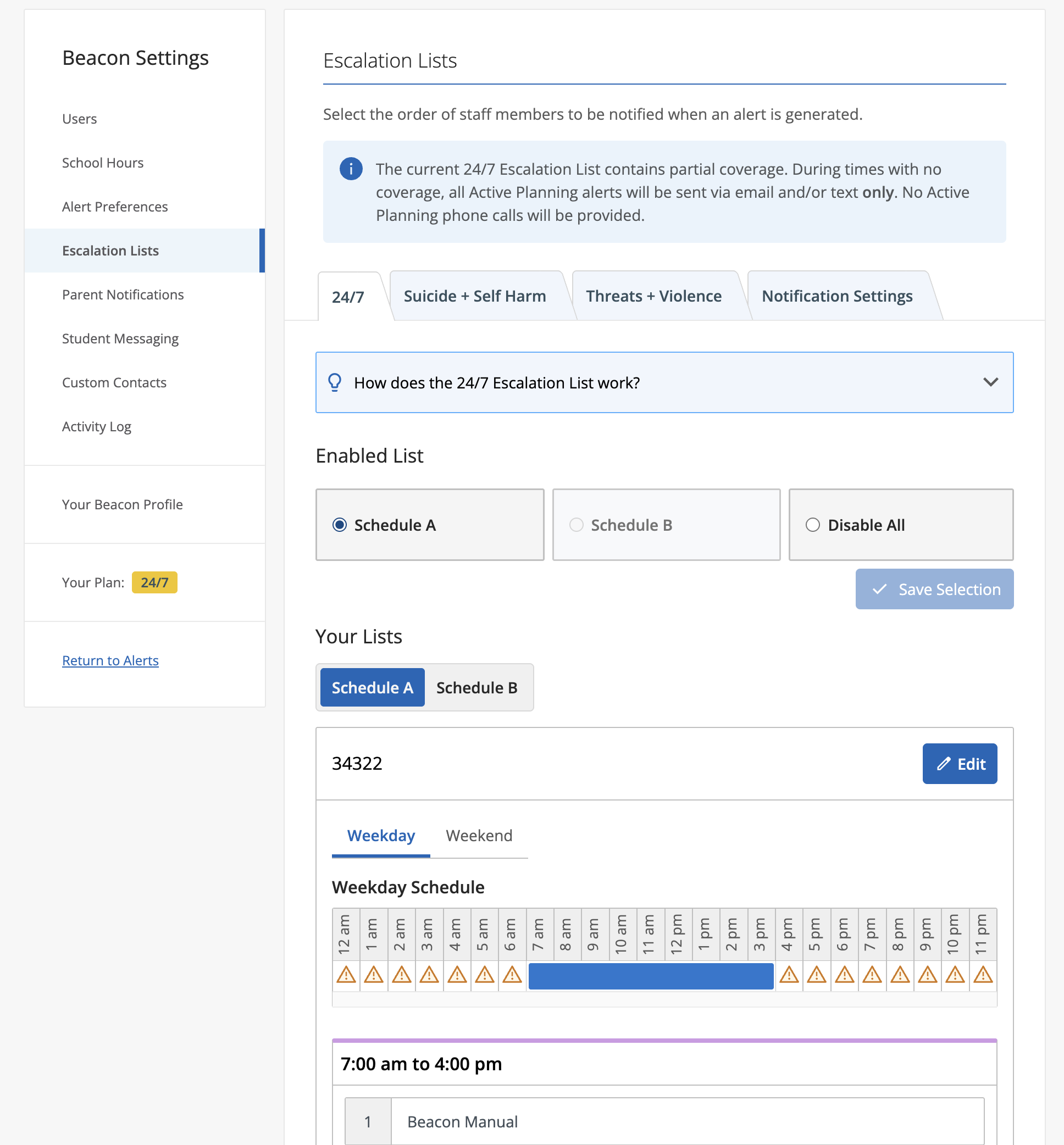1064x1145 pixels.
Task: Click the Your Lists heading
Action: pyautogui.click(x=359, y=636)
